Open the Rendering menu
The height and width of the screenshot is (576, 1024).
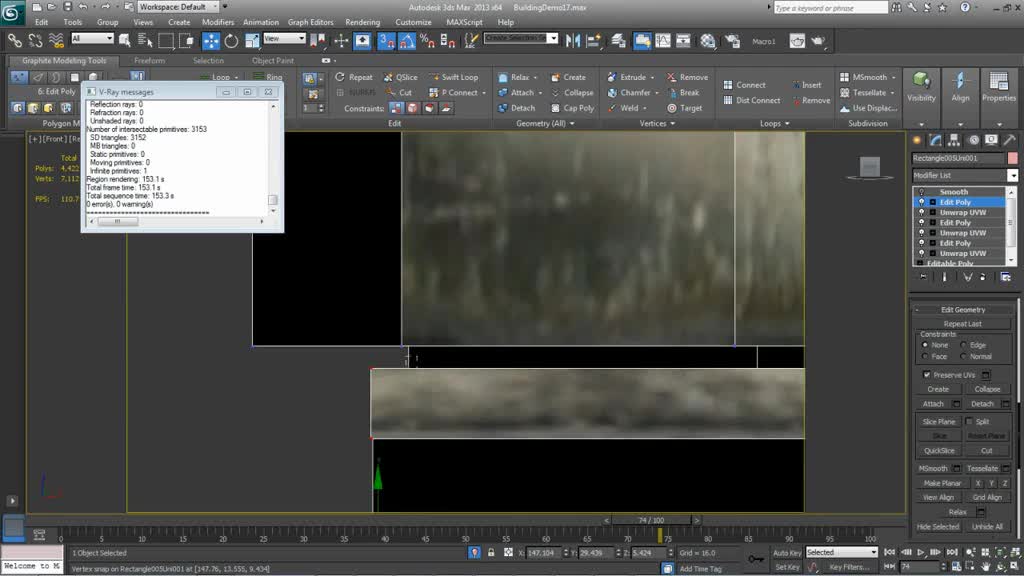(362, 22)
